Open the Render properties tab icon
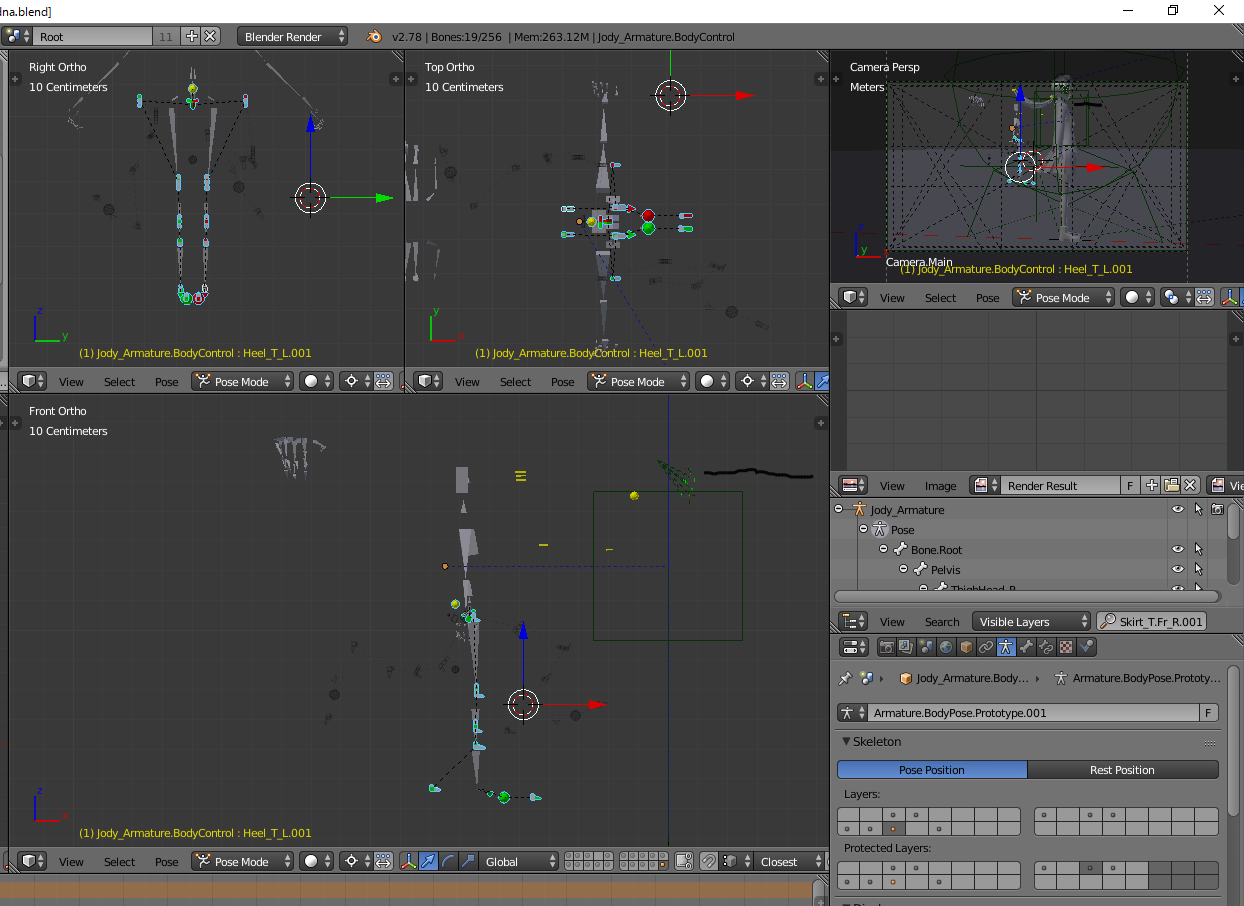The height and width of the screenshot is (906, 1244). tap(887, 647)
